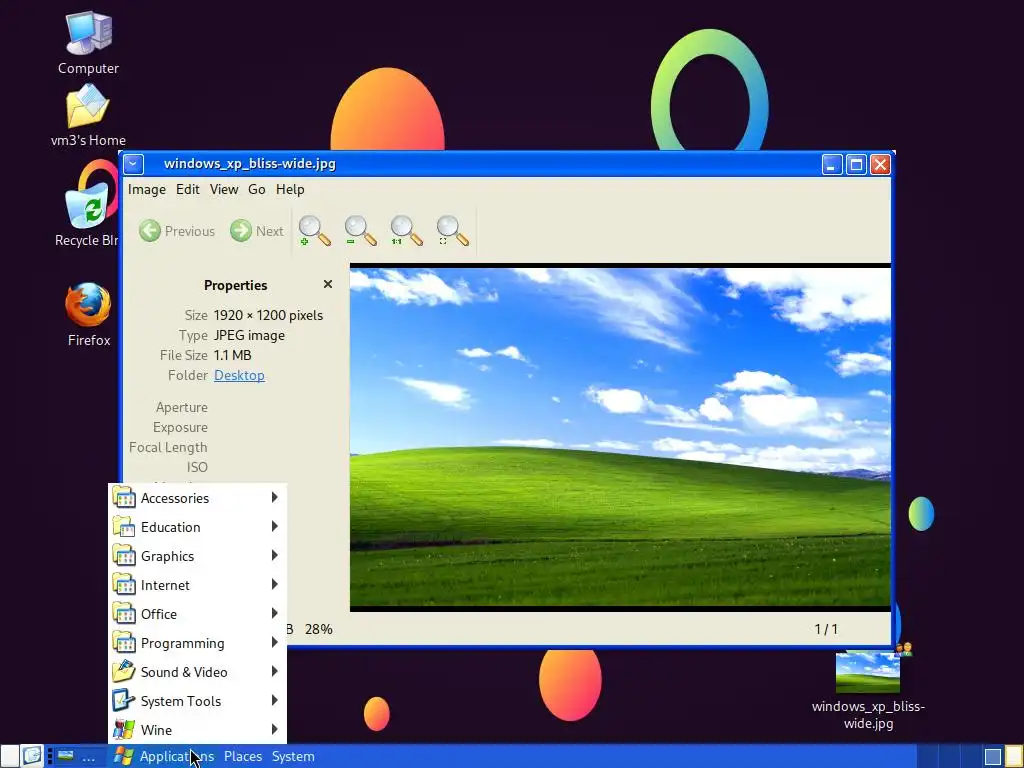
Task: Expand Office submenu arrow
Action: pos(274,614)
